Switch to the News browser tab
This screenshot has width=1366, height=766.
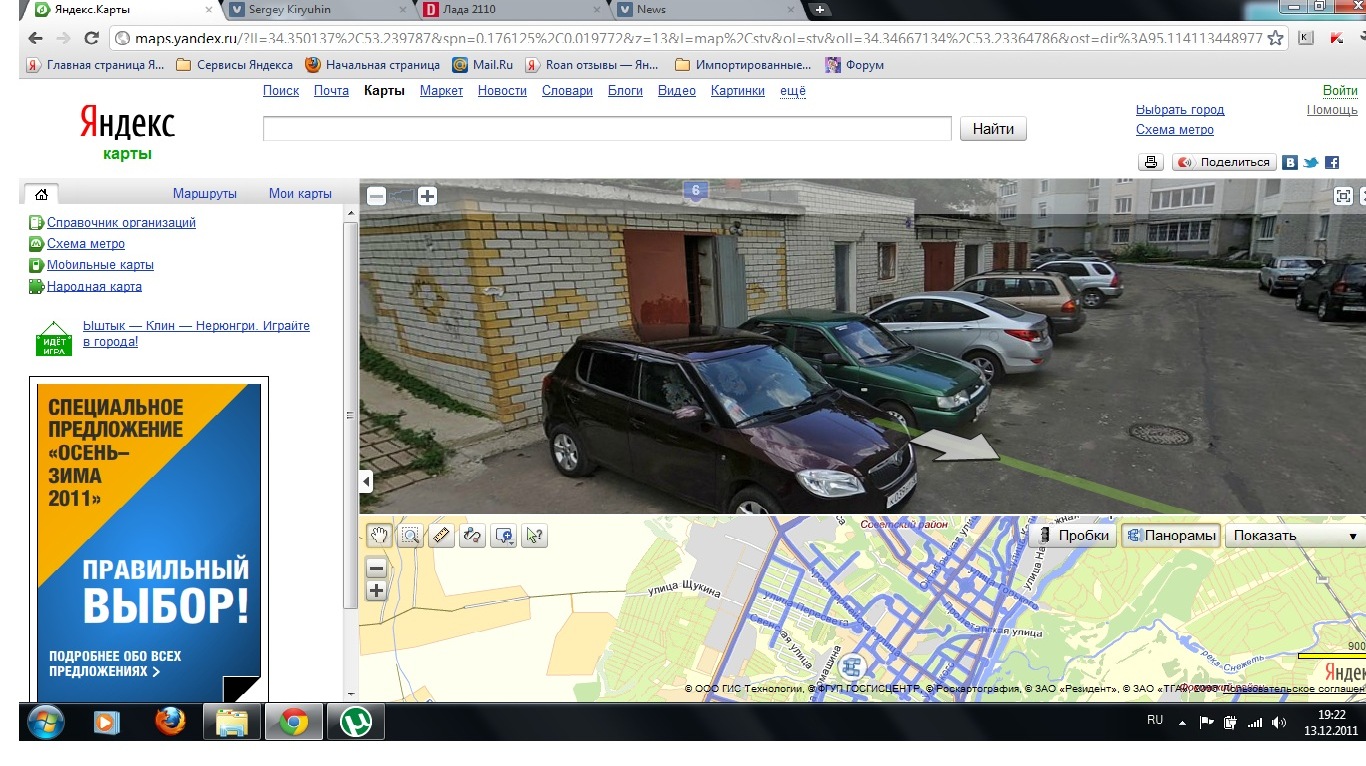click(x=706, y=10)
